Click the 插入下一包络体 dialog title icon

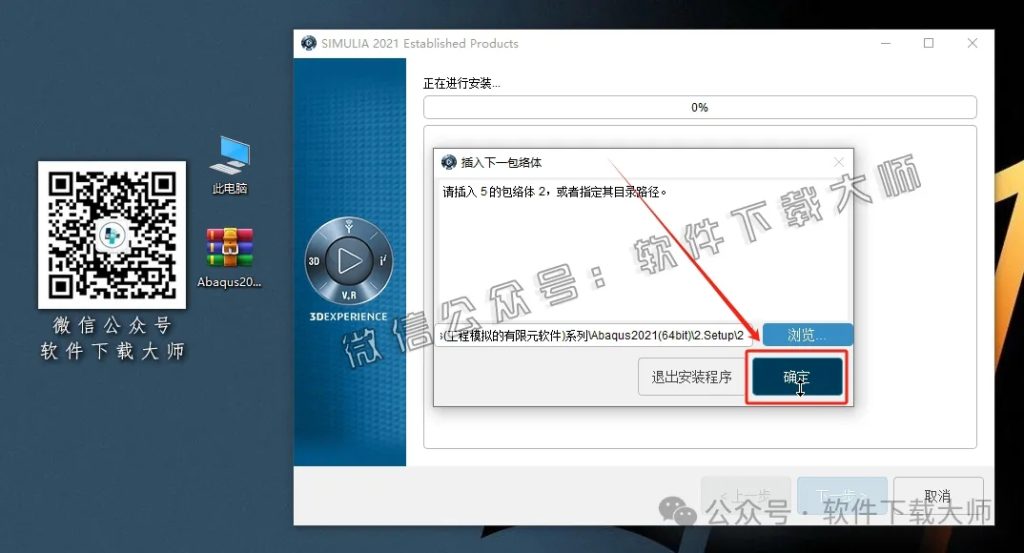[449, 162]
